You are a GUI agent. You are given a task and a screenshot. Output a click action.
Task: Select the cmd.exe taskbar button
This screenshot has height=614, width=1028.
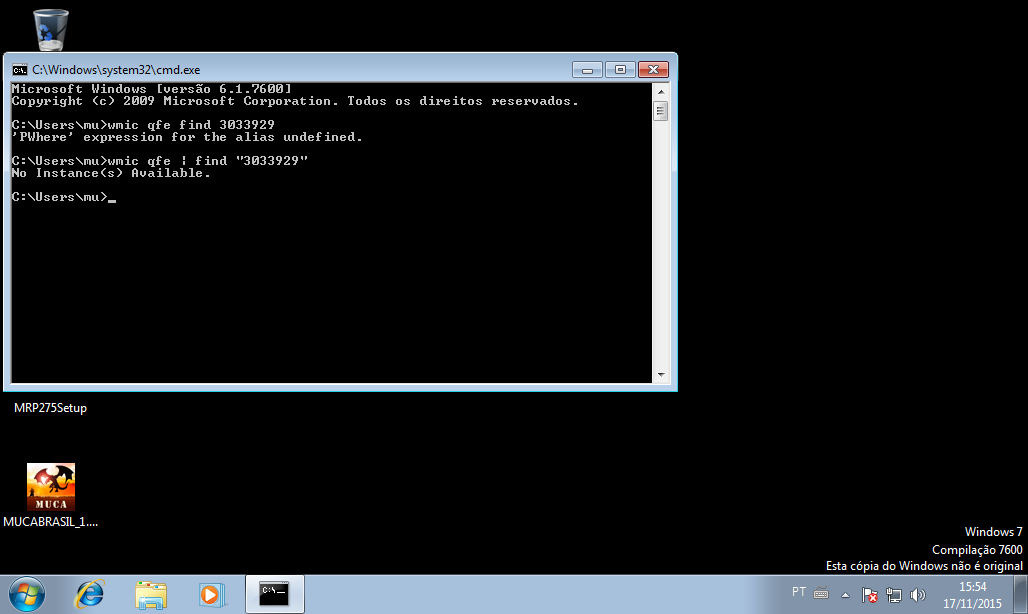(x=274, y=594)
